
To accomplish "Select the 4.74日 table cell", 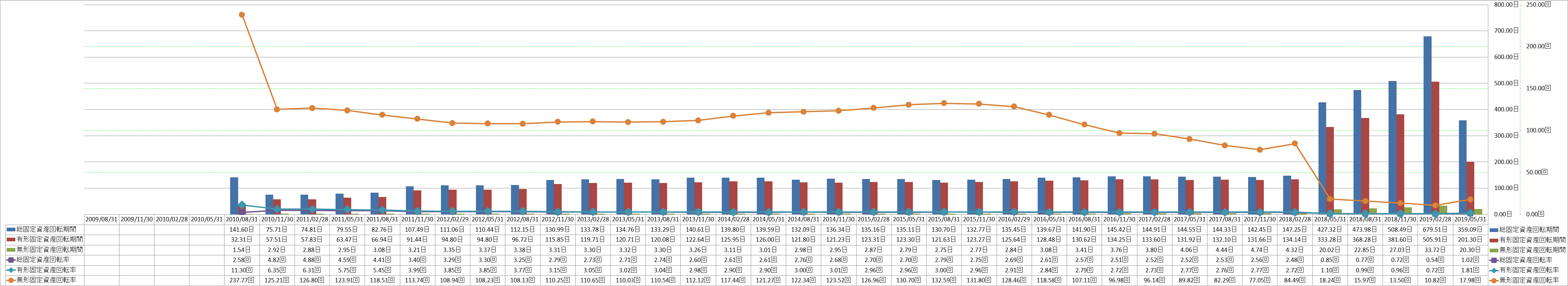I will point(1260,249).
